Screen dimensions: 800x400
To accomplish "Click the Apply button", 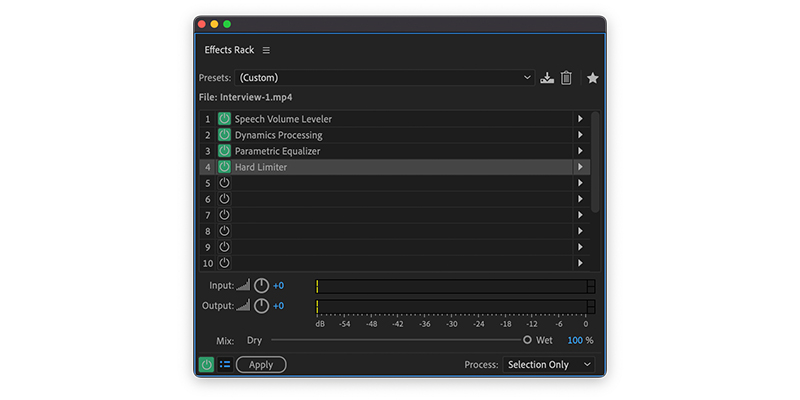I will pyautogui.click(x=261, y=365).
